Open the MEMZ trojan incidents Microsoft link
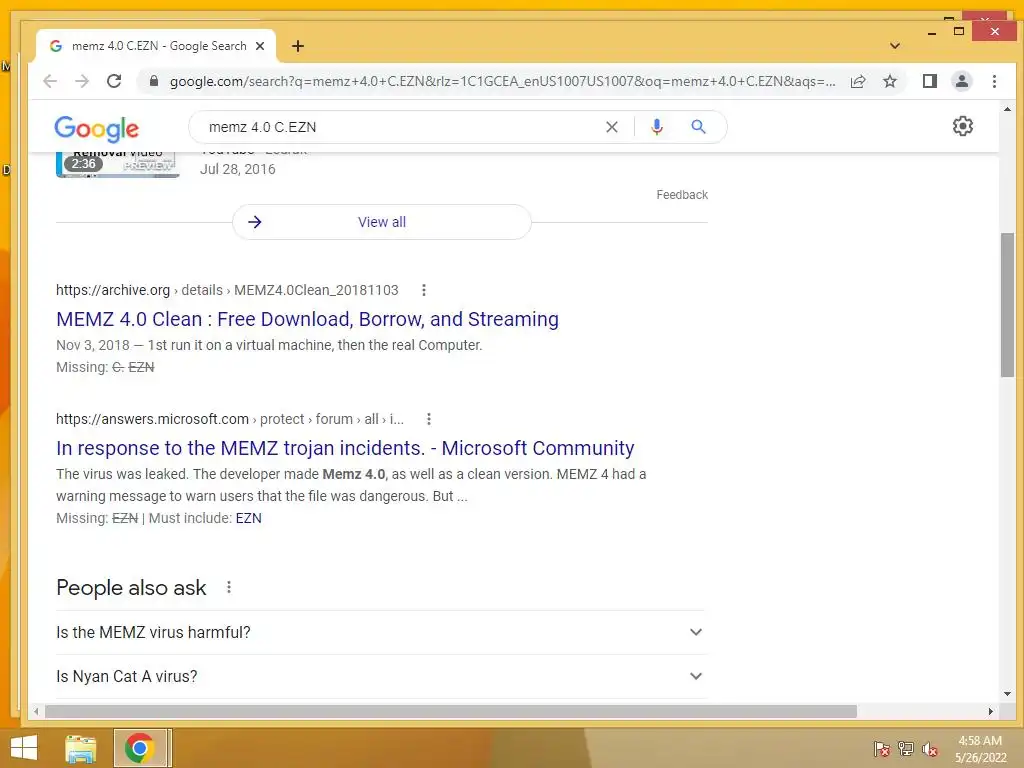This screenshot has width=1024, height=768. (345, 448)
